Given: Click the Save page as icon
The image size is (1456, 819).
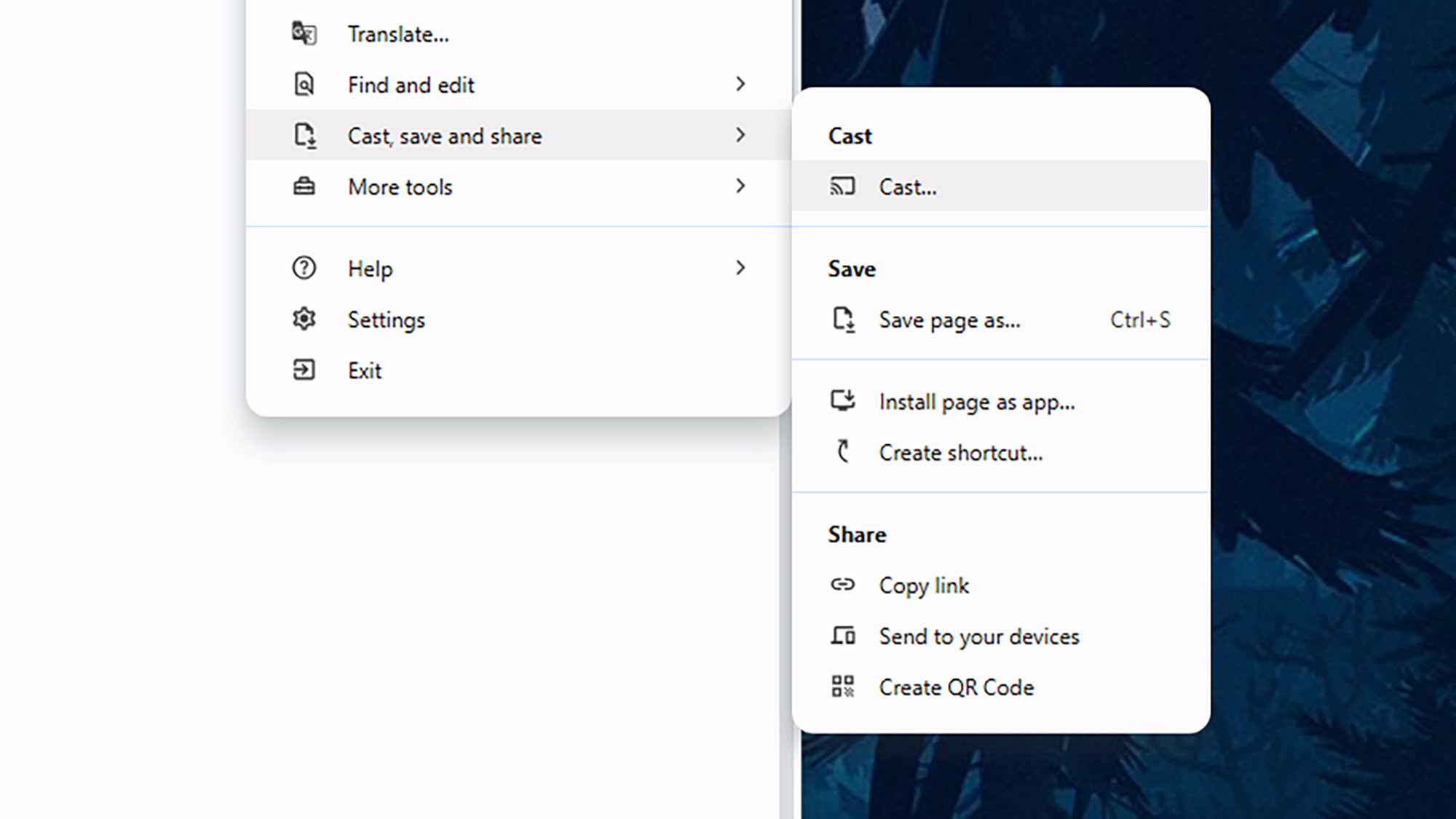Looking at the screenshot, I should click(x=843, y=320).
